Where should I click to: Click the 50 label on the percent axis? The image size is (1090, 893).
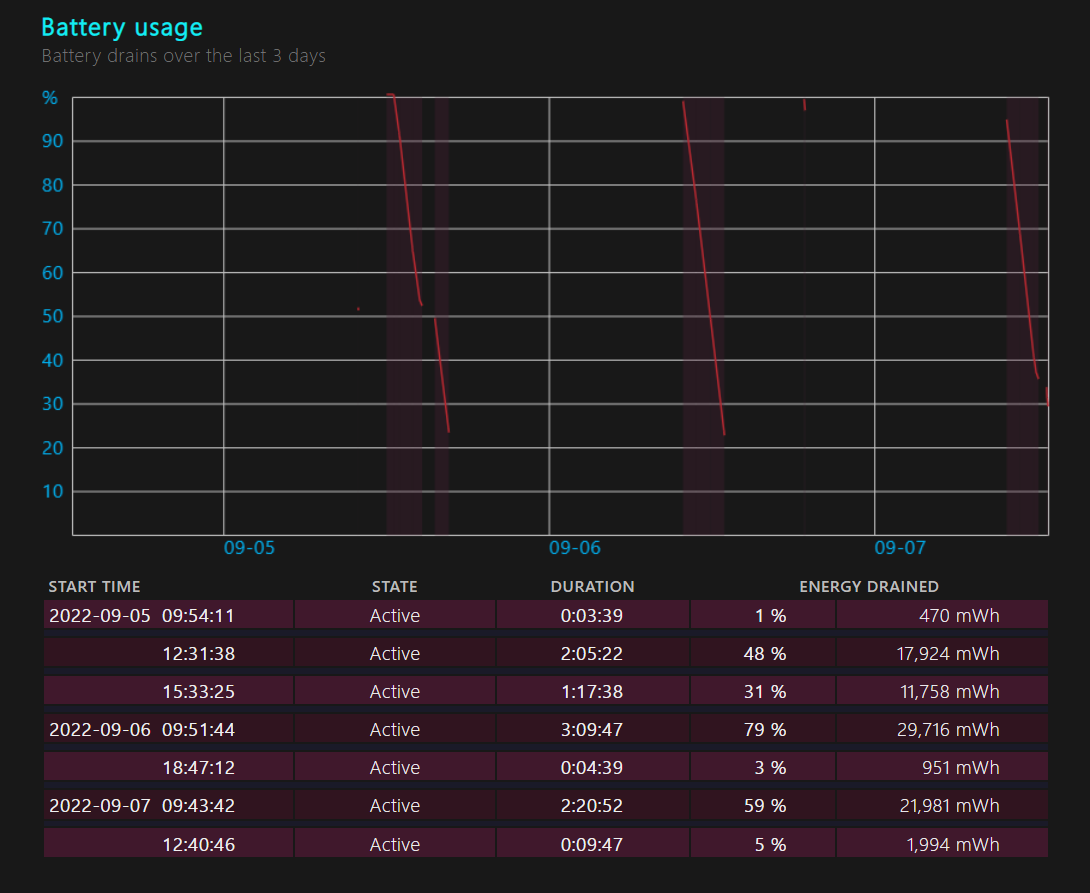52,316
